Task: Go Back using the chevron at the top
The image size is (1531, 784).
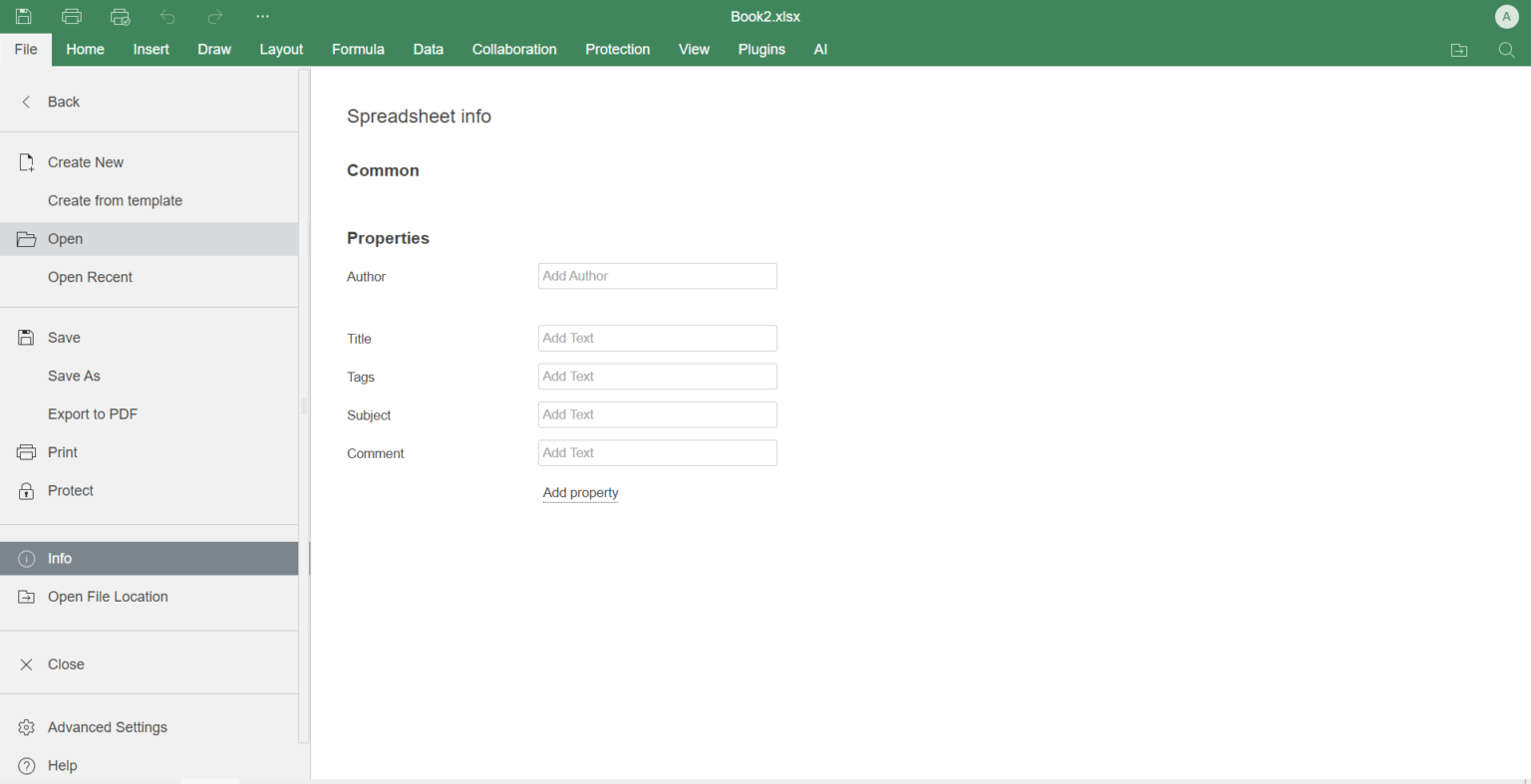Action: click(x=26, y=102)
